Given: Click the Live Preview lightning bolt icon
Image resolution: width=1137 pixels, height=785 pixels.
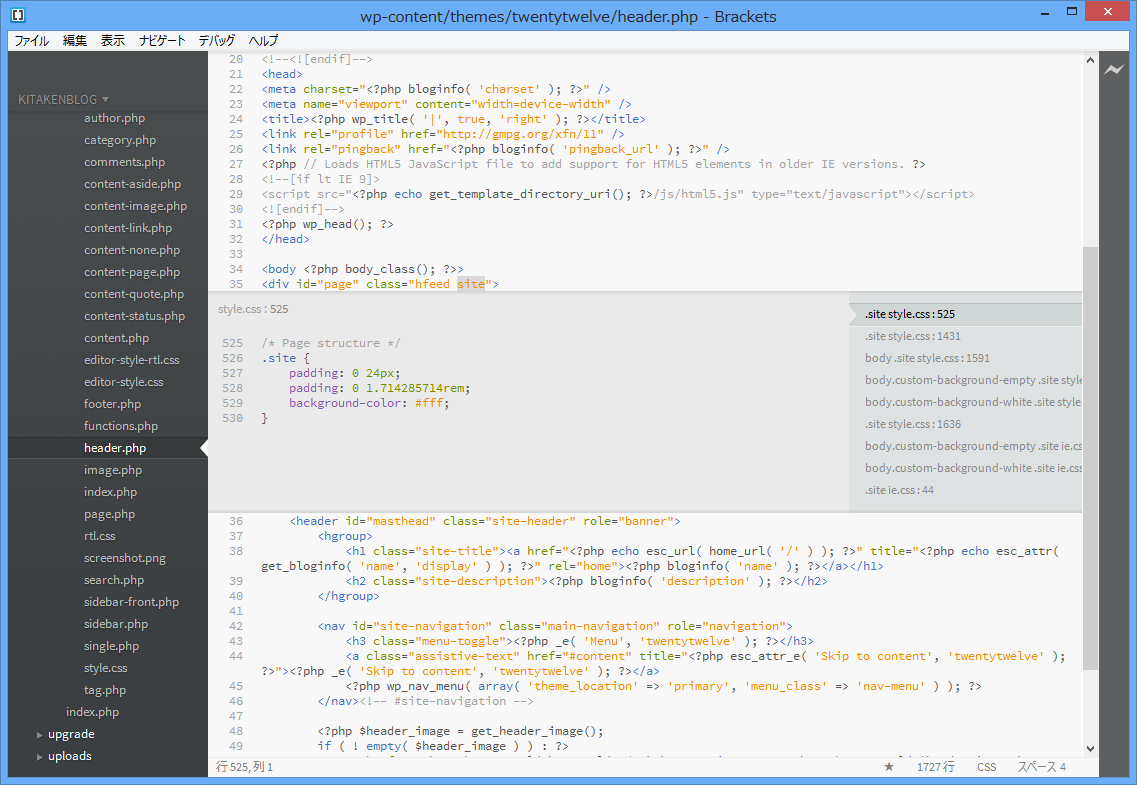Looking at the screenshot, I should pos(1114,70).
